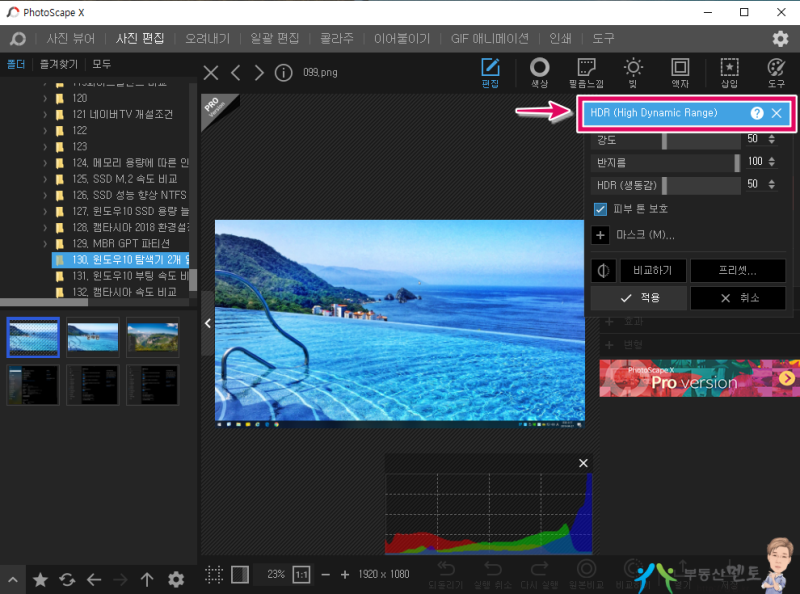The width and height of the screenshot is (800, 594).
Task: Select the mountain landscape thumbnail
Action: [153, 337]
